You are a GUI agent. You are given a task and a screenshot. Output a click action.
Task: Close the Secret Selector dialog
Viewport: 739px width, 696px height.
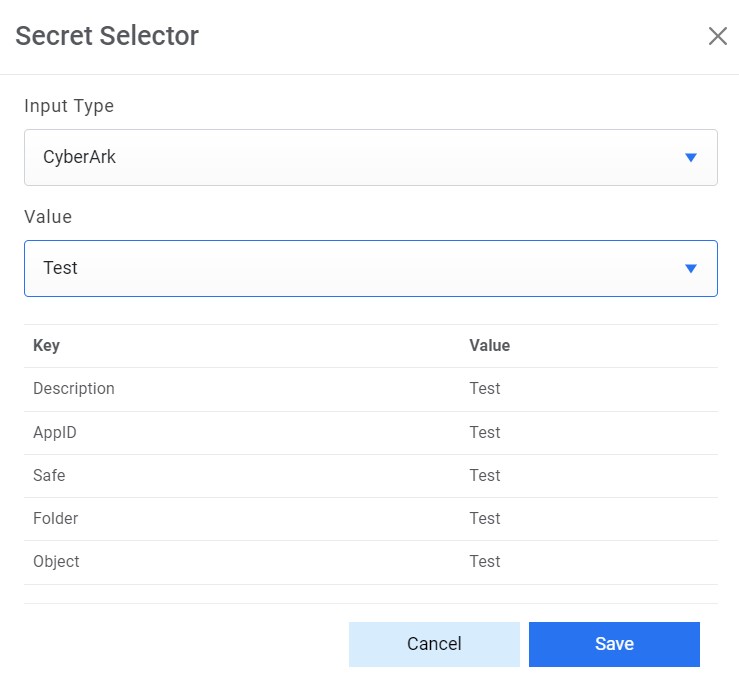click(717, 37)
